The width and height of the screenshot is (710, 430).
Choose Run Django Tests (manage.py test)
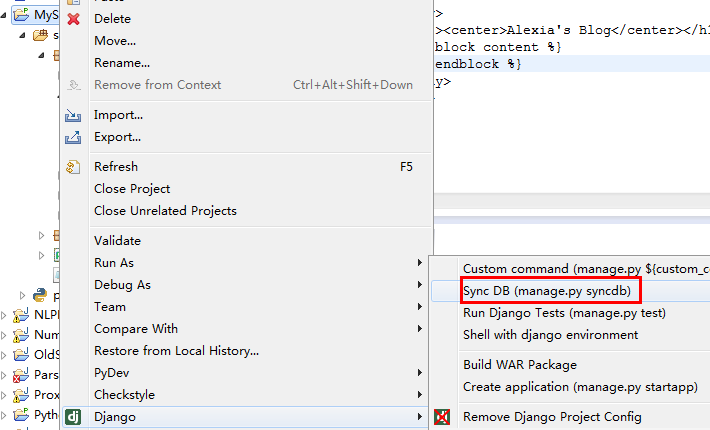point(564,313)
